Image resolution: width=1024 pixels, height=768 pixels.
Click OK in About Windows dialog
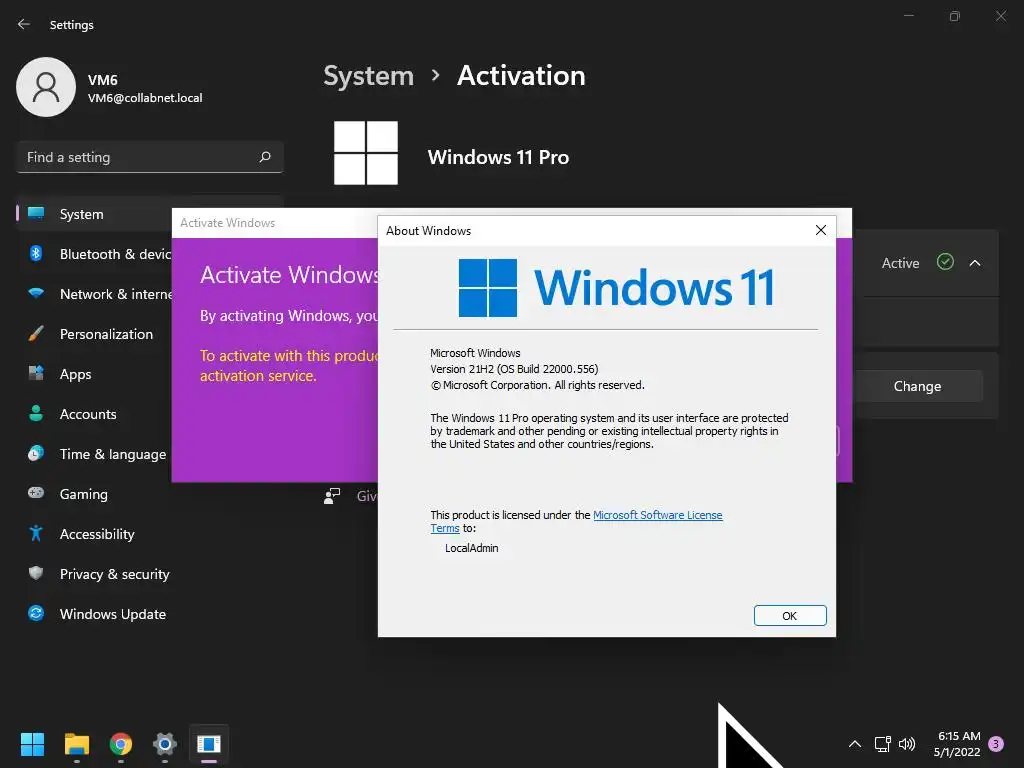pos(790,615)
